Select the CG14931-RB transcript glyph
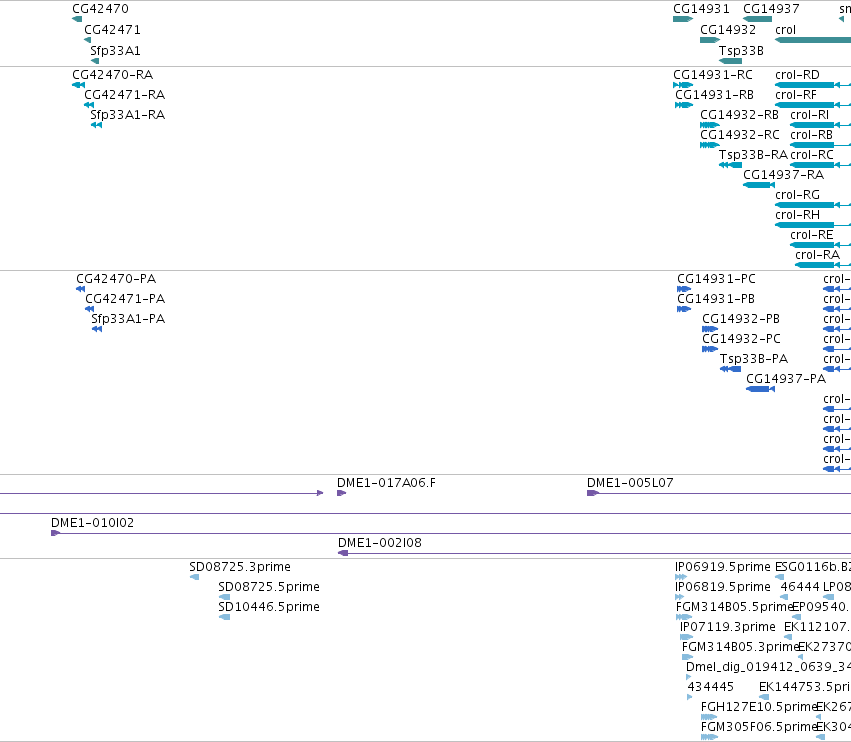Screen dimensions: 851x742 [684, 105]
